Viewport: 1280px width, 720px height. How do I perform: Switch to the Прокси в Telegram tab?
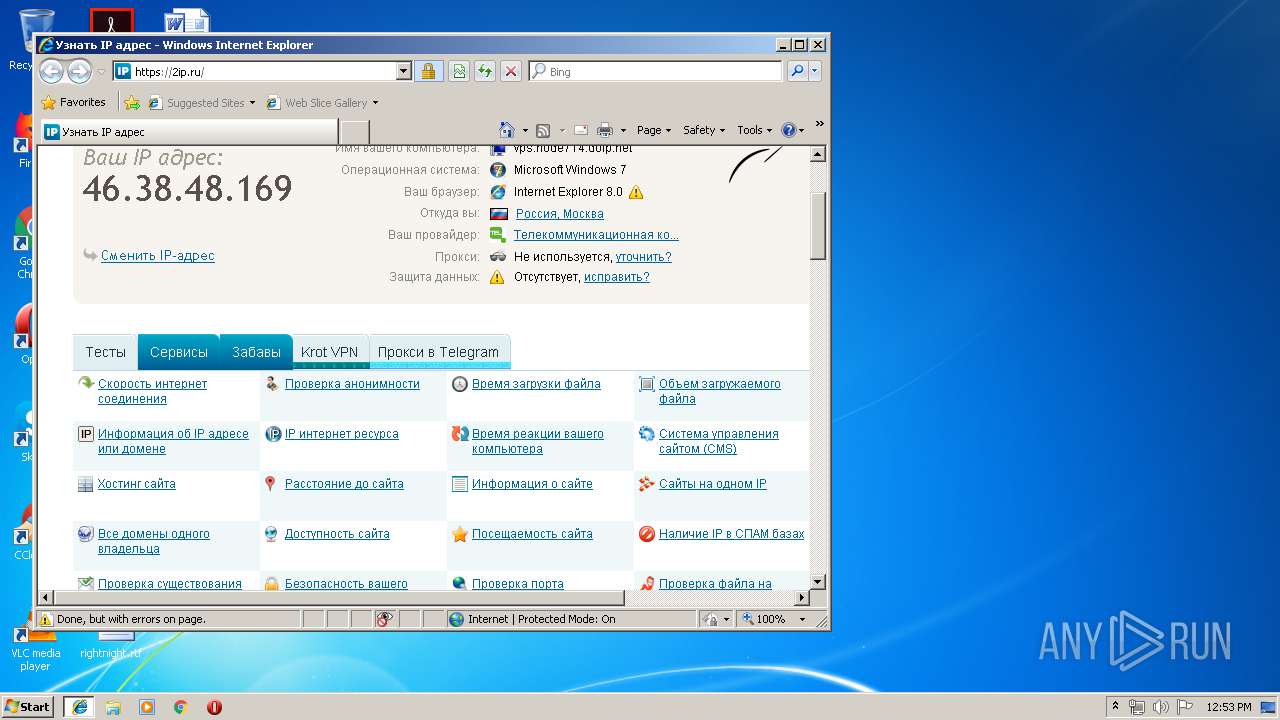(438, 352)
